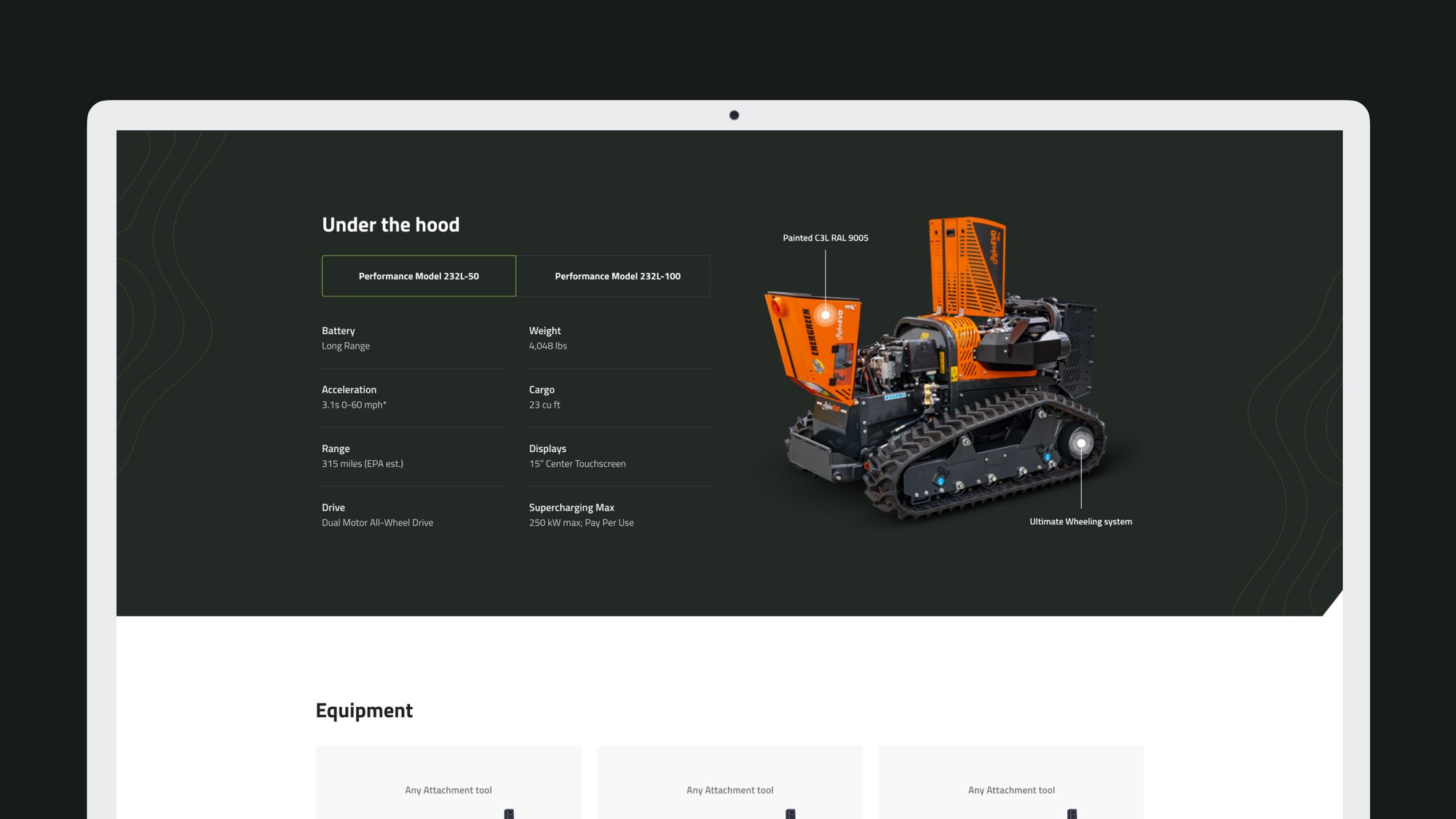Image resolution: width=1456 pixels, height=819 pixels.
Task: Click the Equipment section heading
Action: (364, 710)
